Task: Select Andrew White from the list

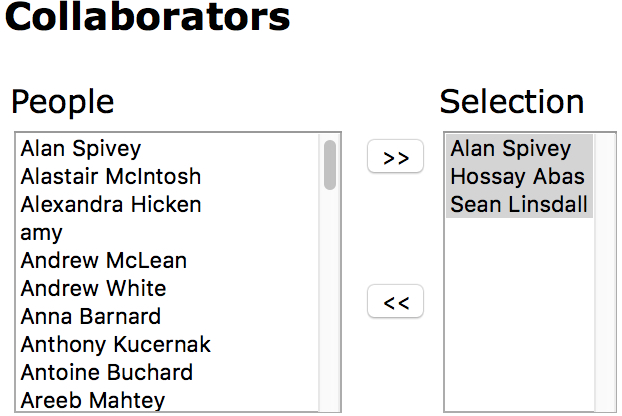Action: [93, 289]
